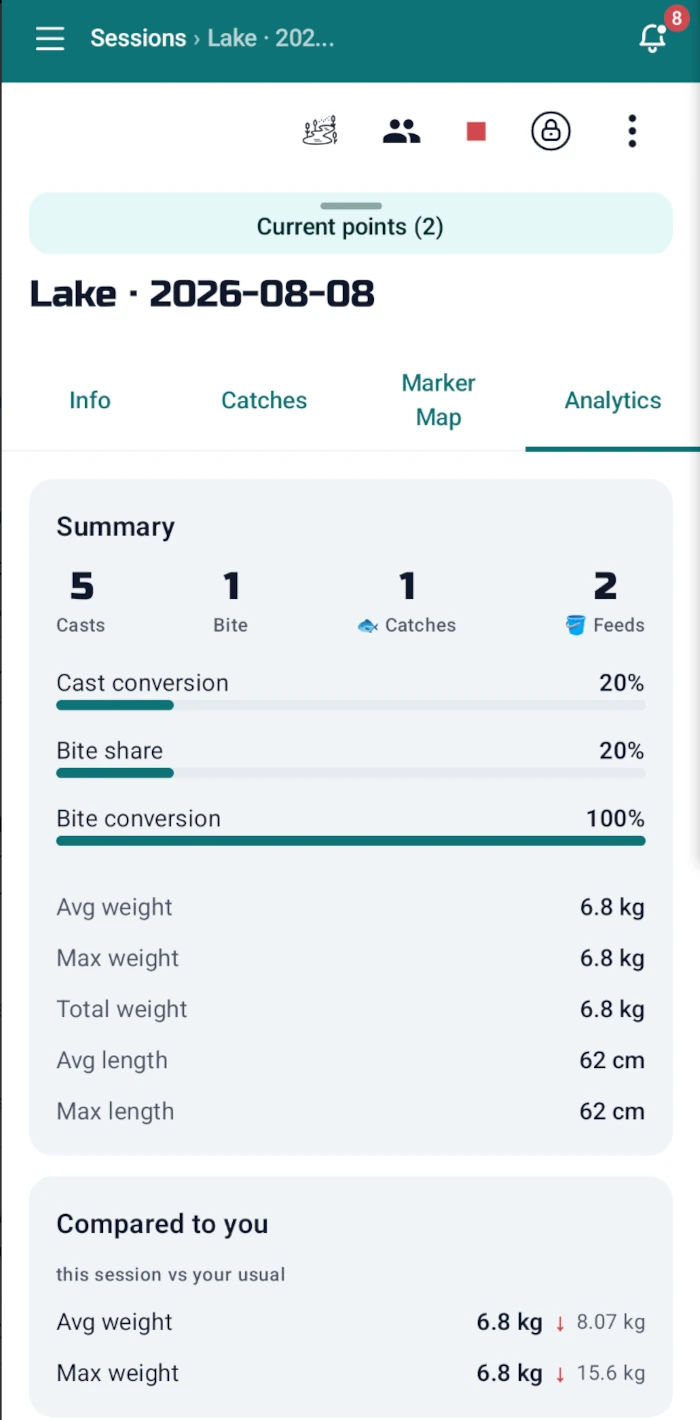Switch to the Info tab
The width and height of the screenshot is (700, 1420).
(x=90, y=400)
